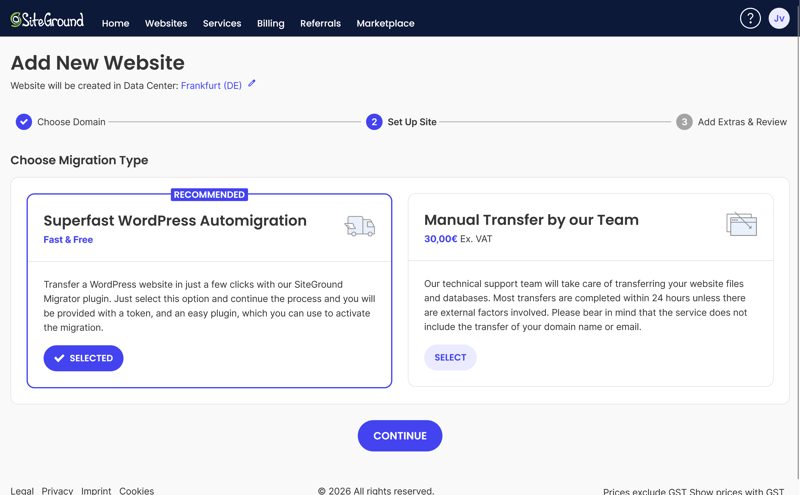The image size is (800, 495).
Task: Click the CONTINUE button
Action: click(x=400, y=436)
